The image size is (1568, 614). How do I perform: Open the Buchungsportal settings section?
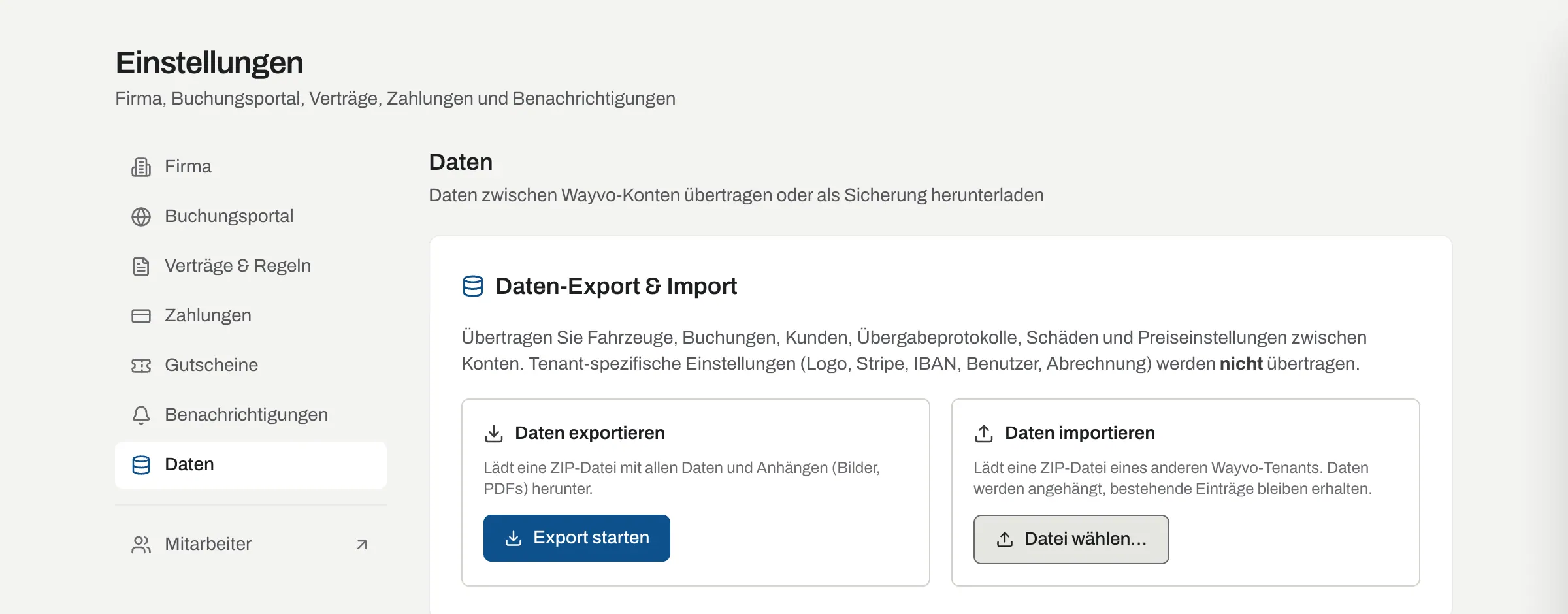tap(251, 216)
